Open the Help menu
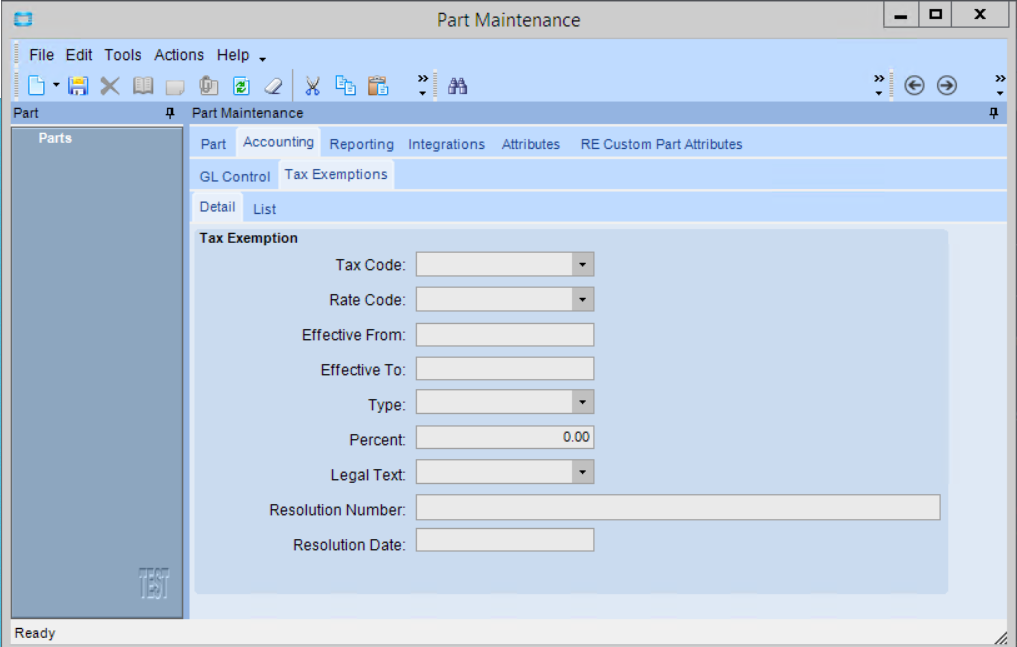 [233, 55]
